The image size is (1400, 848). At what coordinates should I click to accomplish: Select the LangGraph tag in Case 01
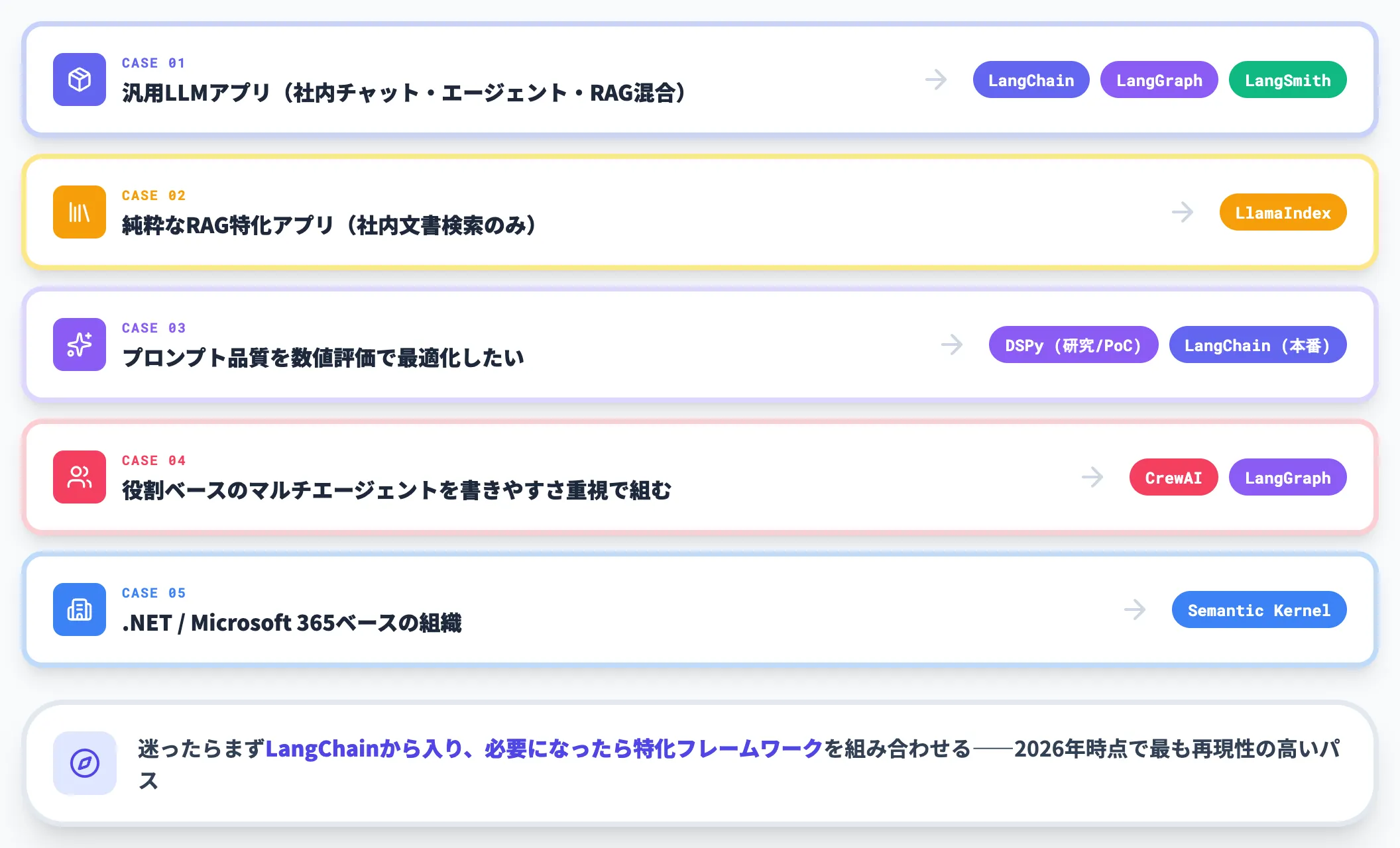1159,79
